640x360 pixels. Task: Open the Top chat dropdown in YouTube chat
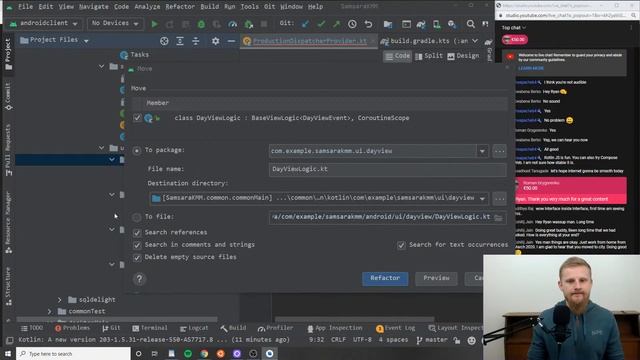(x=514, y=28)
